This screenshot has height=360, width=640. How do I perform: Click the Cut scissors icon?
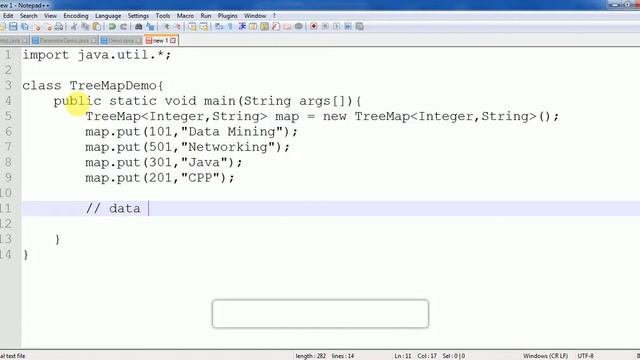(74, 27)
